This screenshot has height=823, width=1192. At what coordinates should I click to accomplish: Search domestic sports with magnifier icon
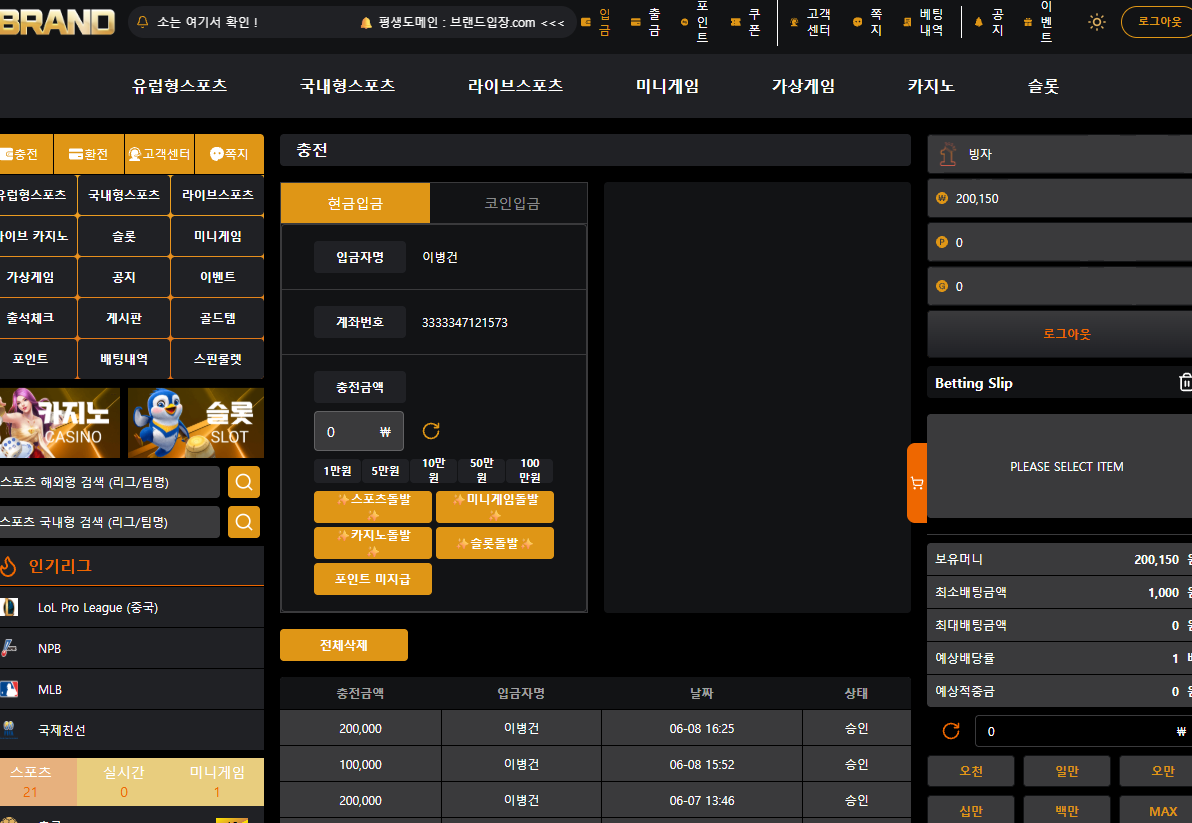point(244,522)
